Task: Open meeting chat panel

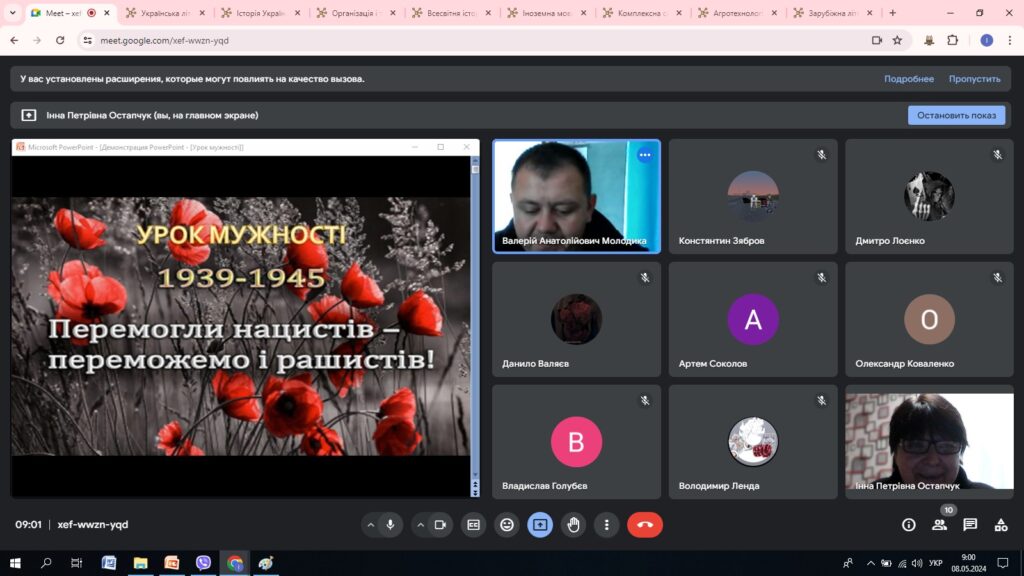Action: [x=970, y=525]
